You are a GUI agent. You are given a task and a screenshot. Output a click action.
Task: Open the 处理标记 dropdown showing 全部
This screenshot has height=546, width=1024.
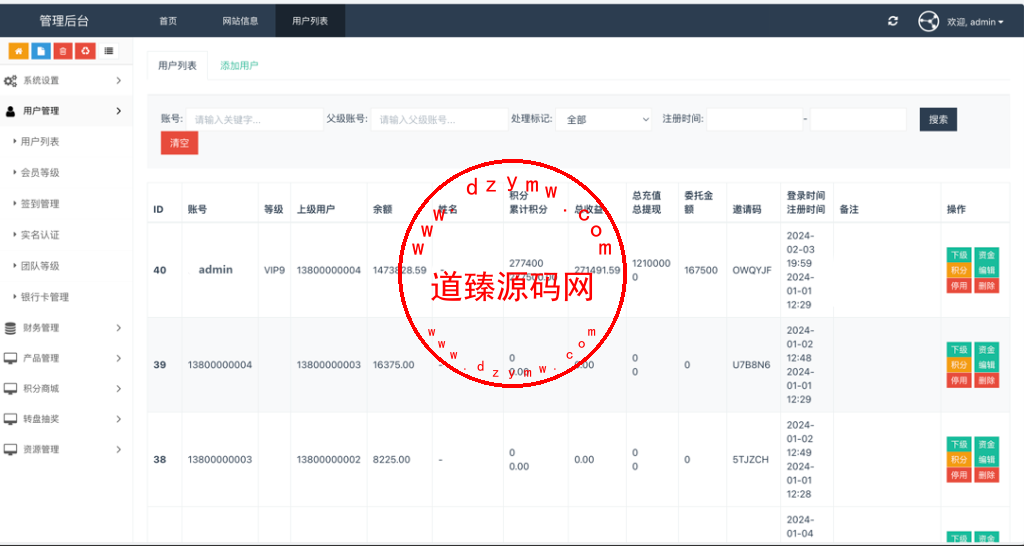(x=603, y=120)
